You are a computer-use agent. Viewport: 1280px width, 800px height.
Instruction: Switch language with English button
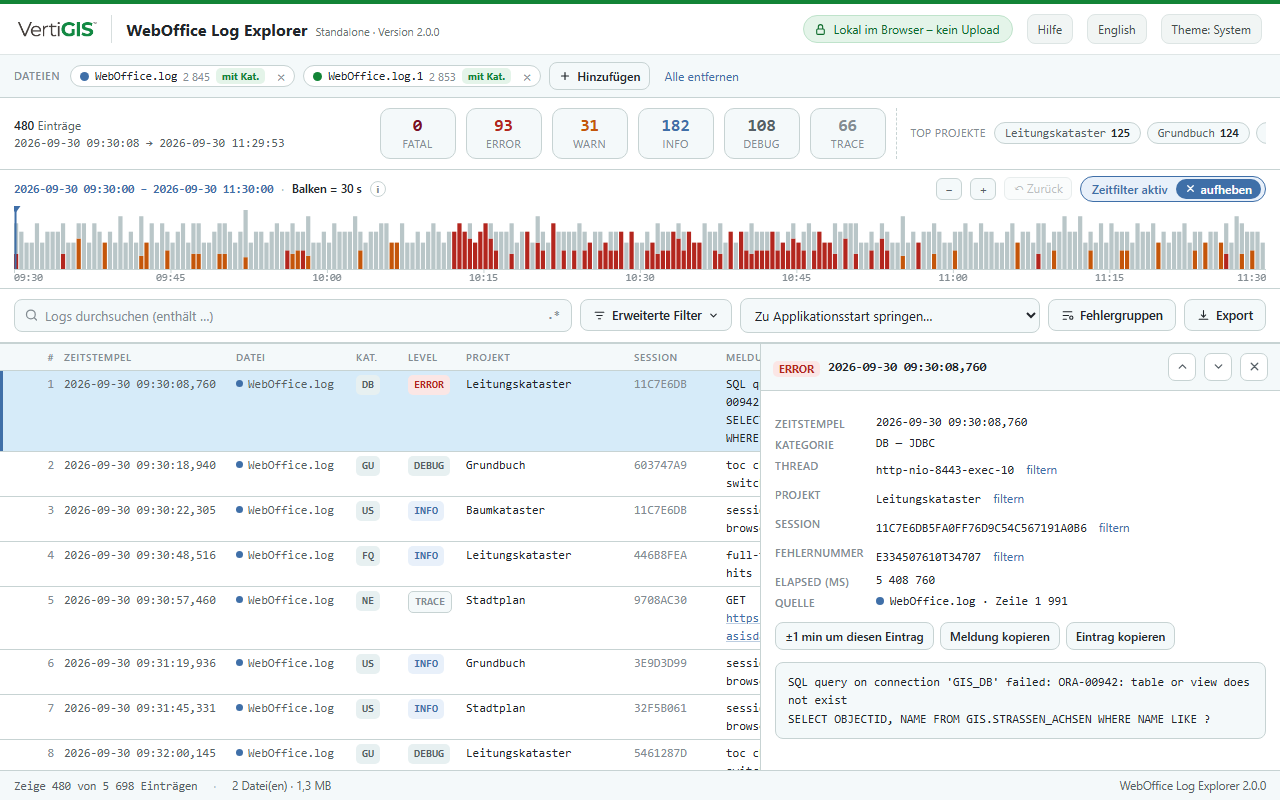tap(1116, 30)
